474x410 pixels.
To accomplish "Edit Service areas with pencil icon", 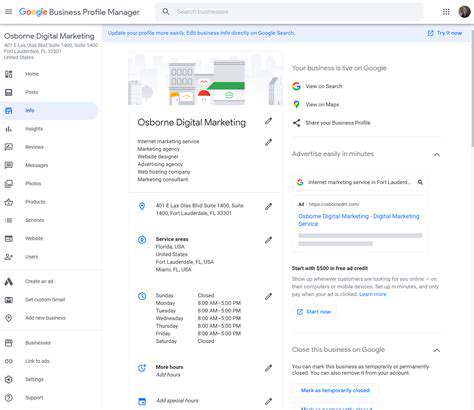I will [268, 240].
